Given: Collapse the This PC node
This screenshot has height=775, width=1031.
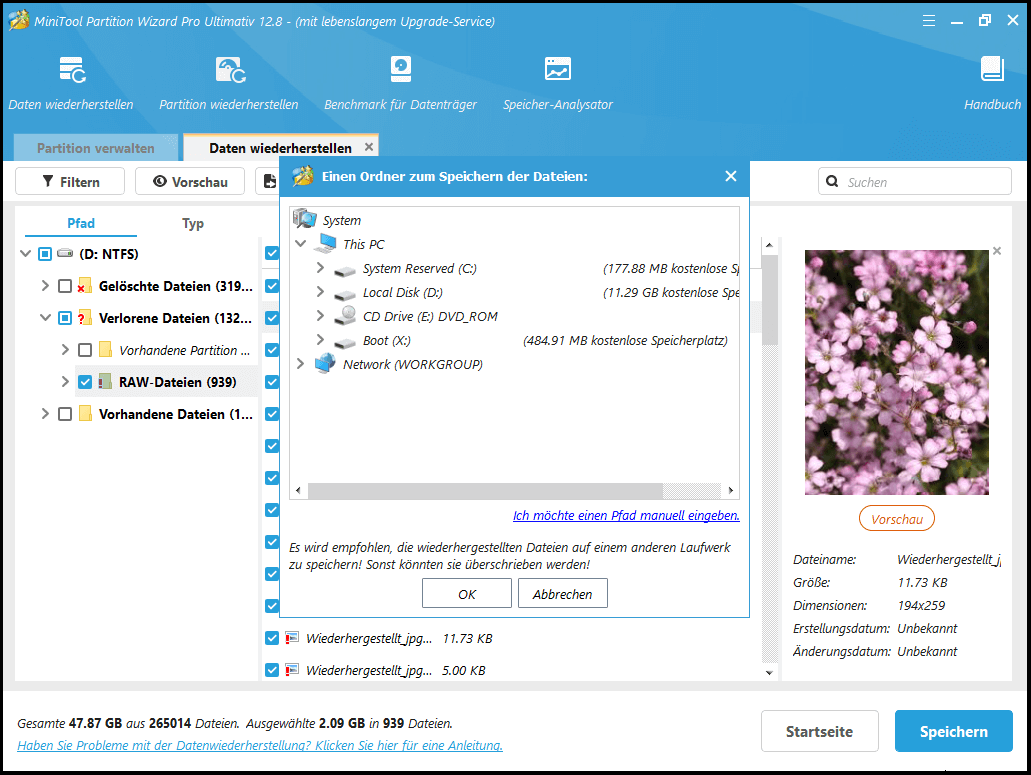Looking at the screenshot, I should [300, 243].
